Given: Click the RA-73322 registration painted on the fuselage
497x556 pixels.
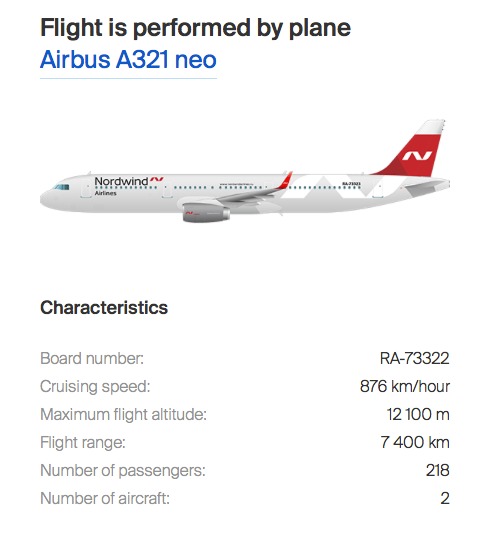Looking at the screenshot, I should [351, 184].
